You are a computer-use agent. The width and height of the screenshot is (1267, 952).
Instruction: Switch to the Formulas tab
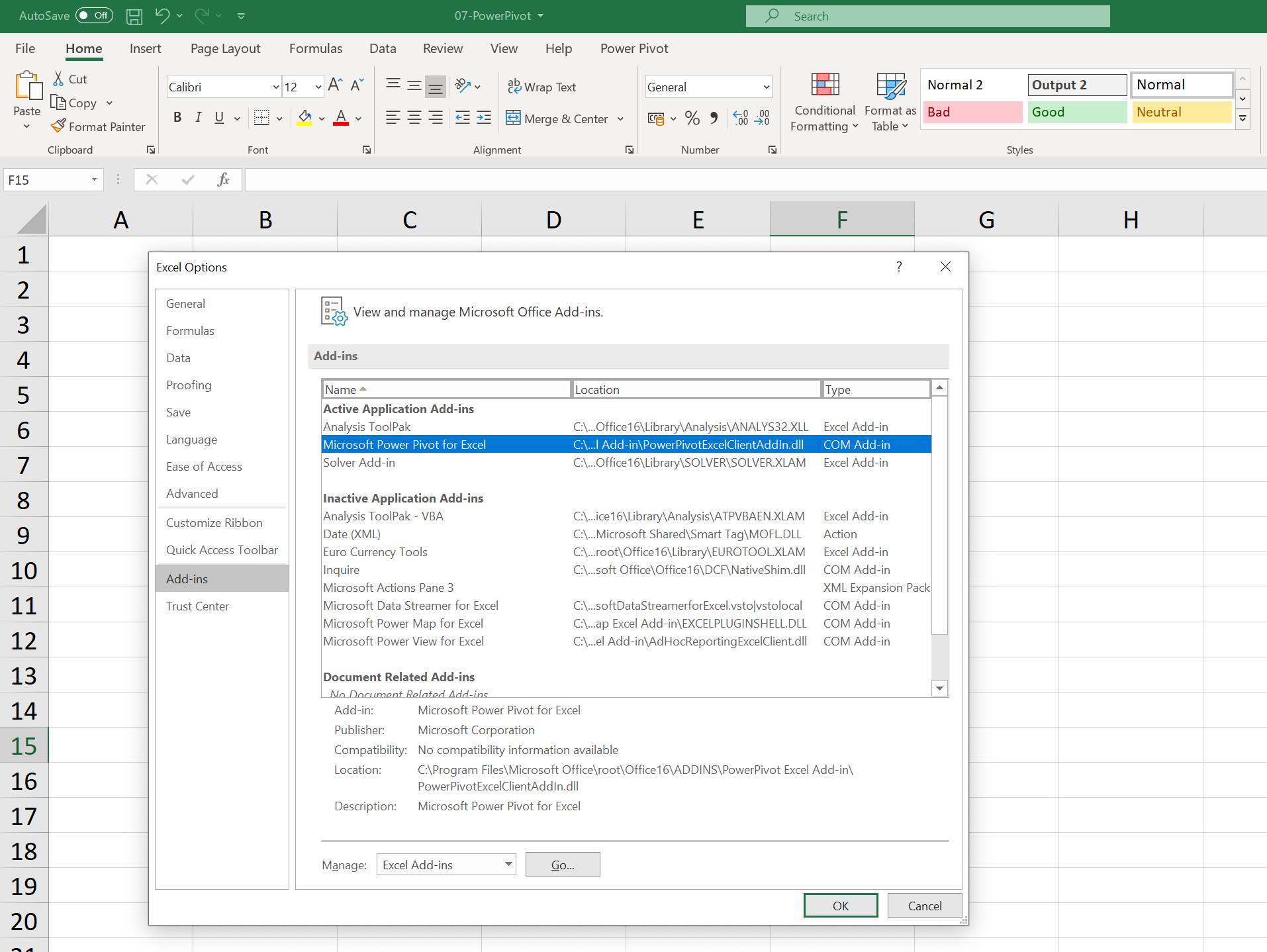pos(316,48)
